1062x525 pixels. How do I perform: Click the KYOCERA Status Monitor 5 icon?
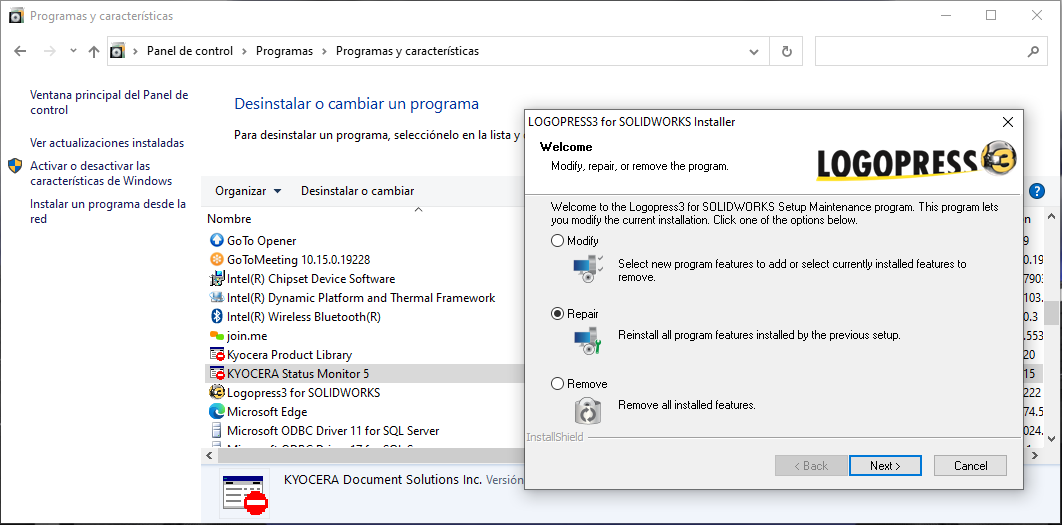[x=217, y=373]
